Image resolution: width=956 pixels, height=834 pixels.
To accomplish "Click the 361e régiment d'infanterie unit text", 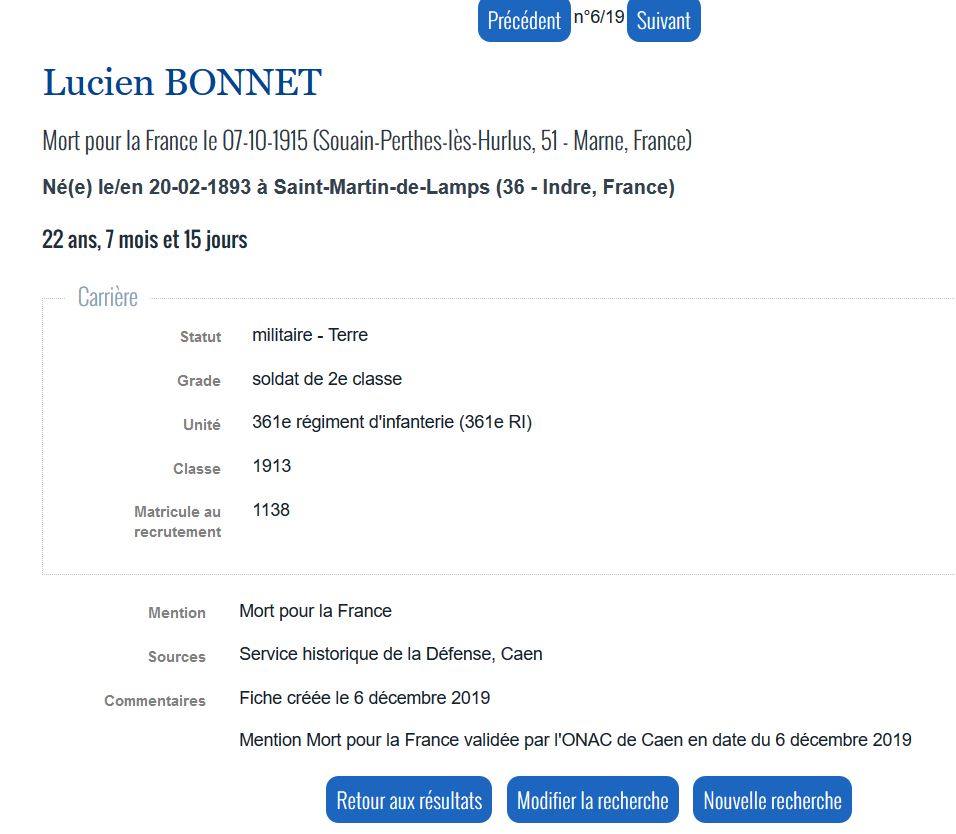I will click(392, 422).
